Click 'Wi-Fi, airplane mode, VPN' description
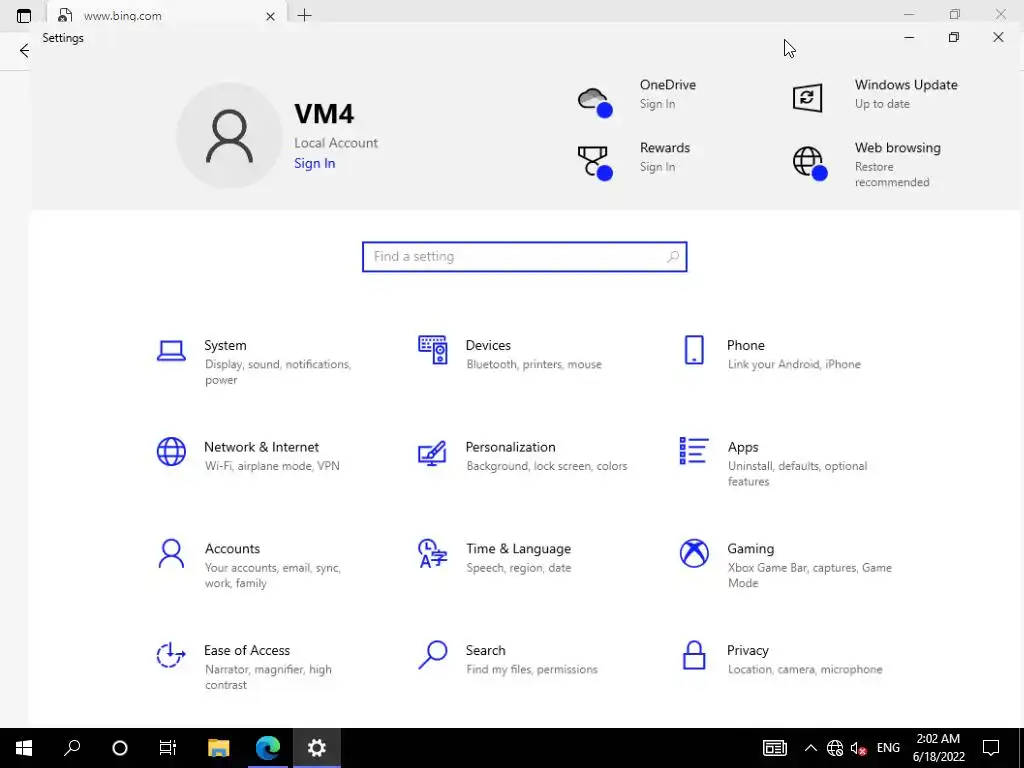The image size is (1024, 768). 272,466
